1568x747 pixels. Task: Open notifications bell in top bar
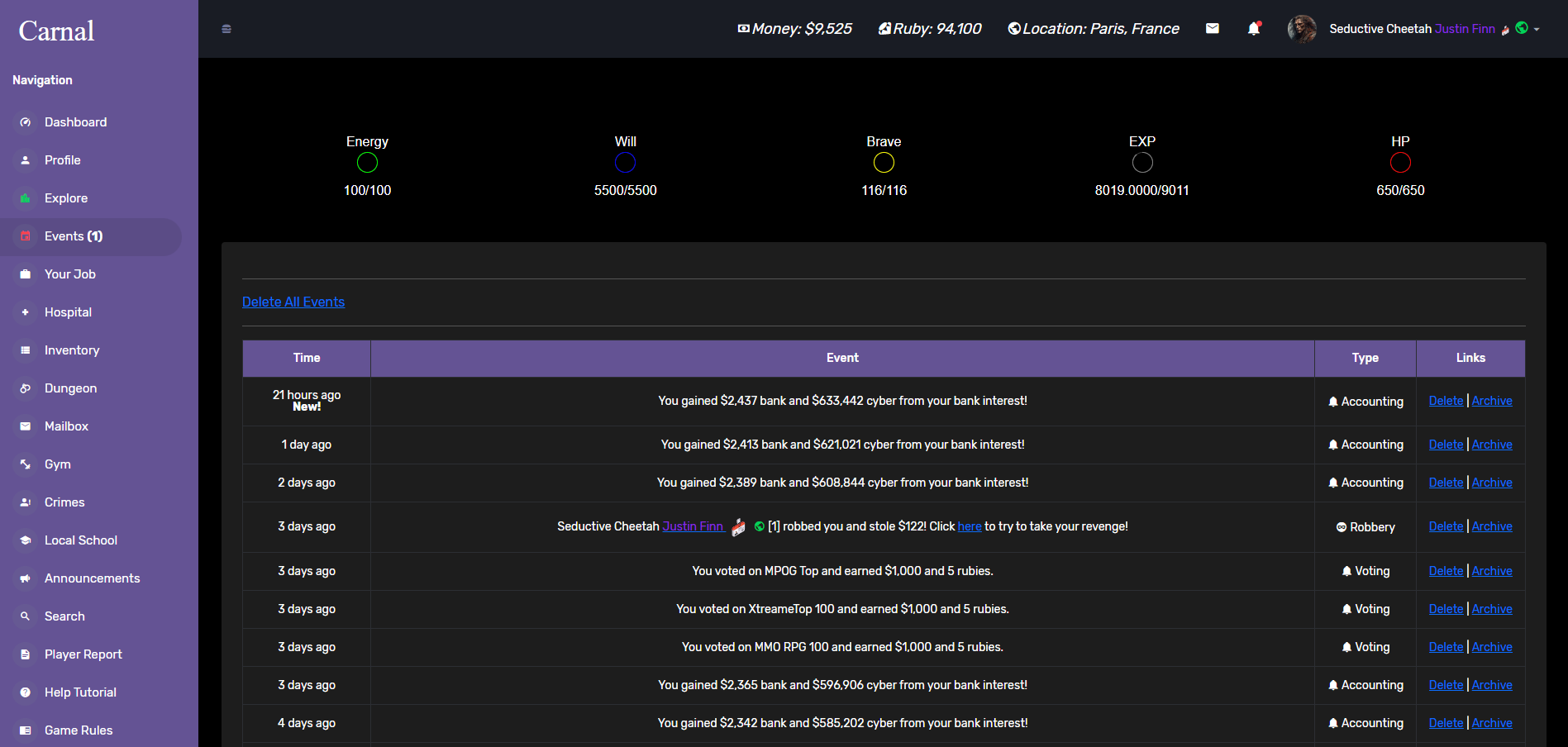(x=1254, y=28)
